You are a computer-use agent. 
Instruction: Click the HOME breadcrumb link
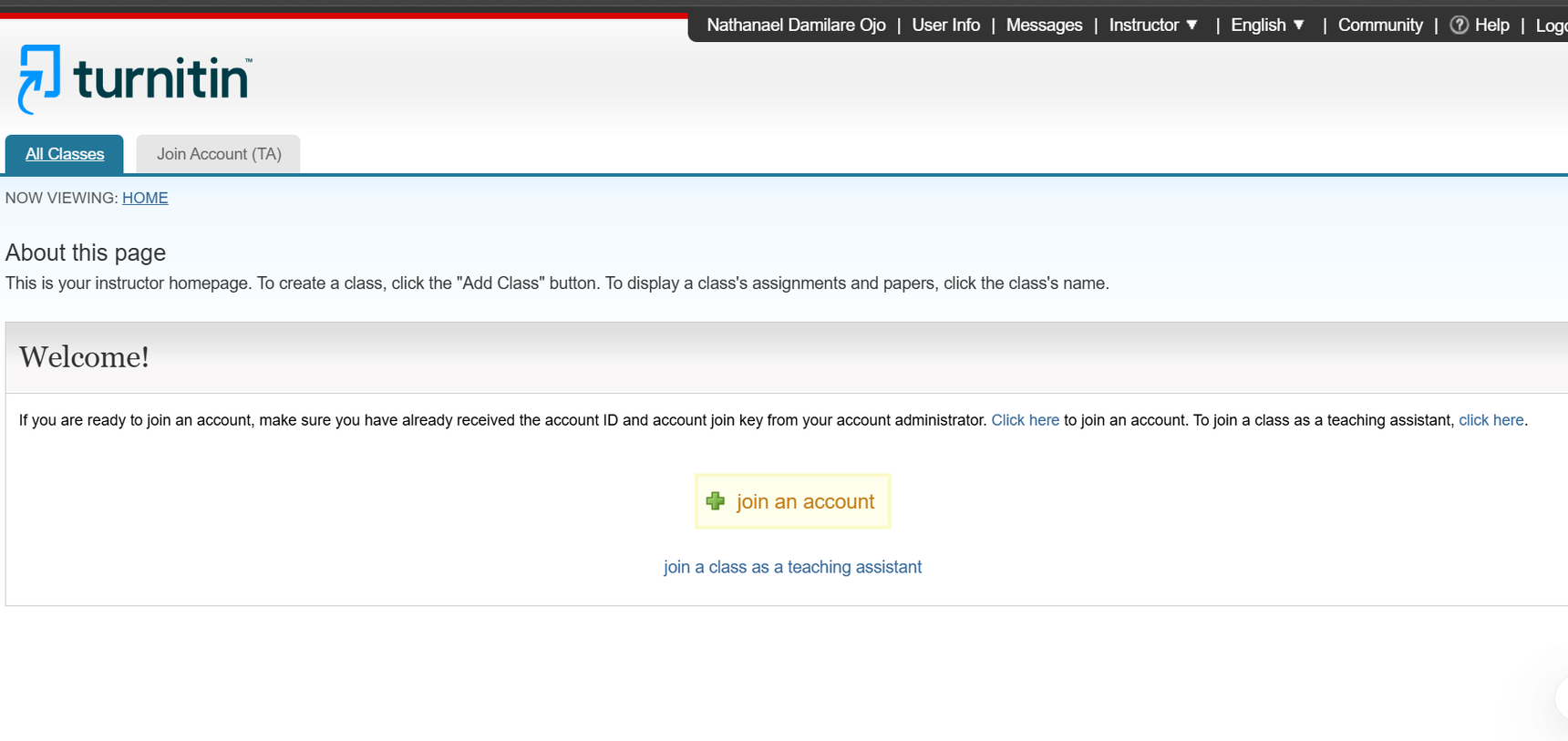coord(145,198)
